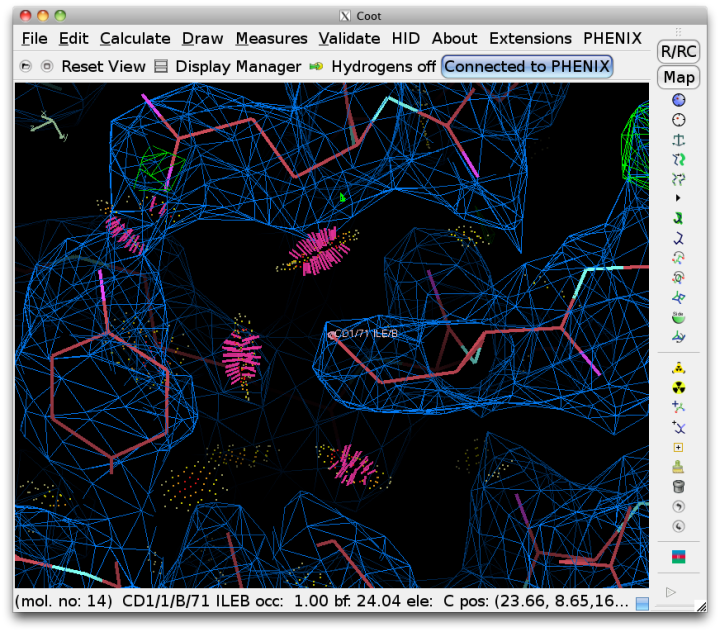Select the Real Space Refine Zone tool

(x=679, y=100)
